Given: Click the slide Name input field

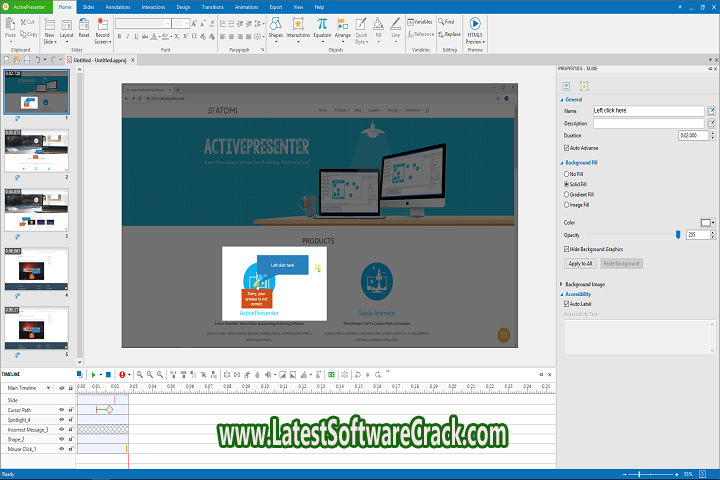Looking at the screenshot, I should tap(648, 110).
